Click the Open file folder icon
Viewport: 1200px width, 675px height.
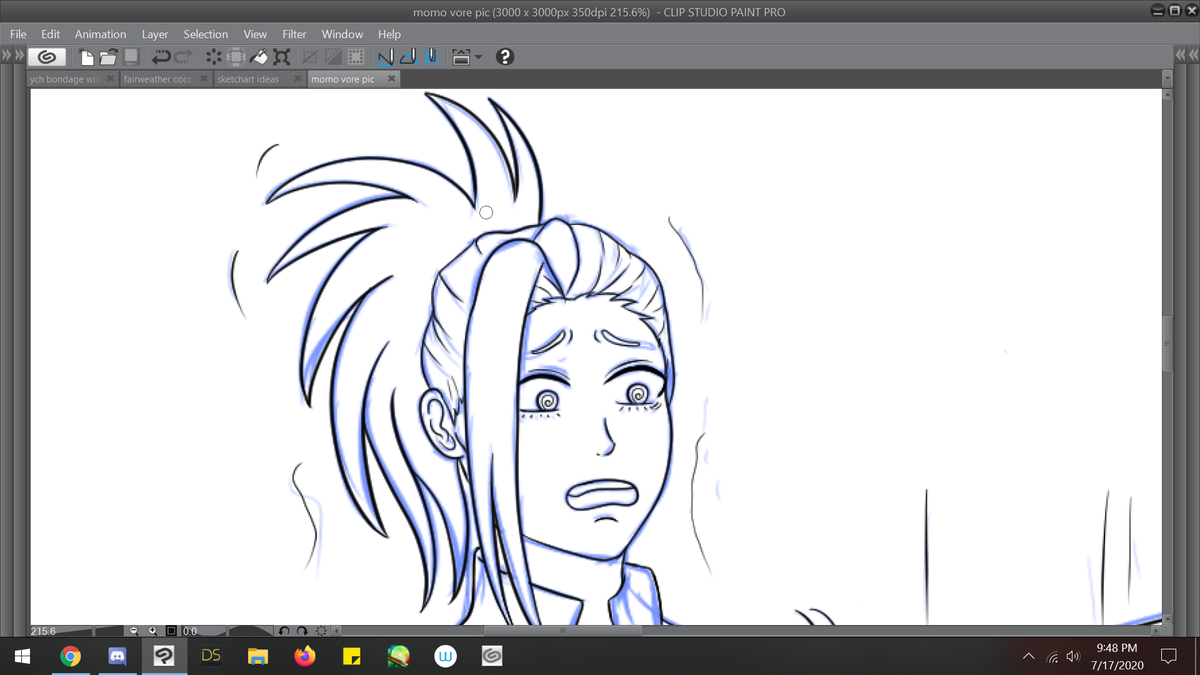(x=108, y=57)
